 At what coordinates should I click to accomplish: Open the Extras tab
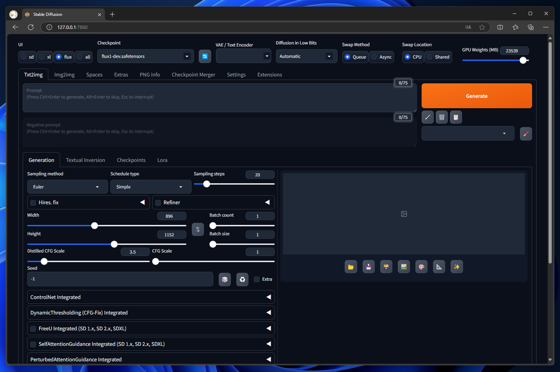click(121, 75)
